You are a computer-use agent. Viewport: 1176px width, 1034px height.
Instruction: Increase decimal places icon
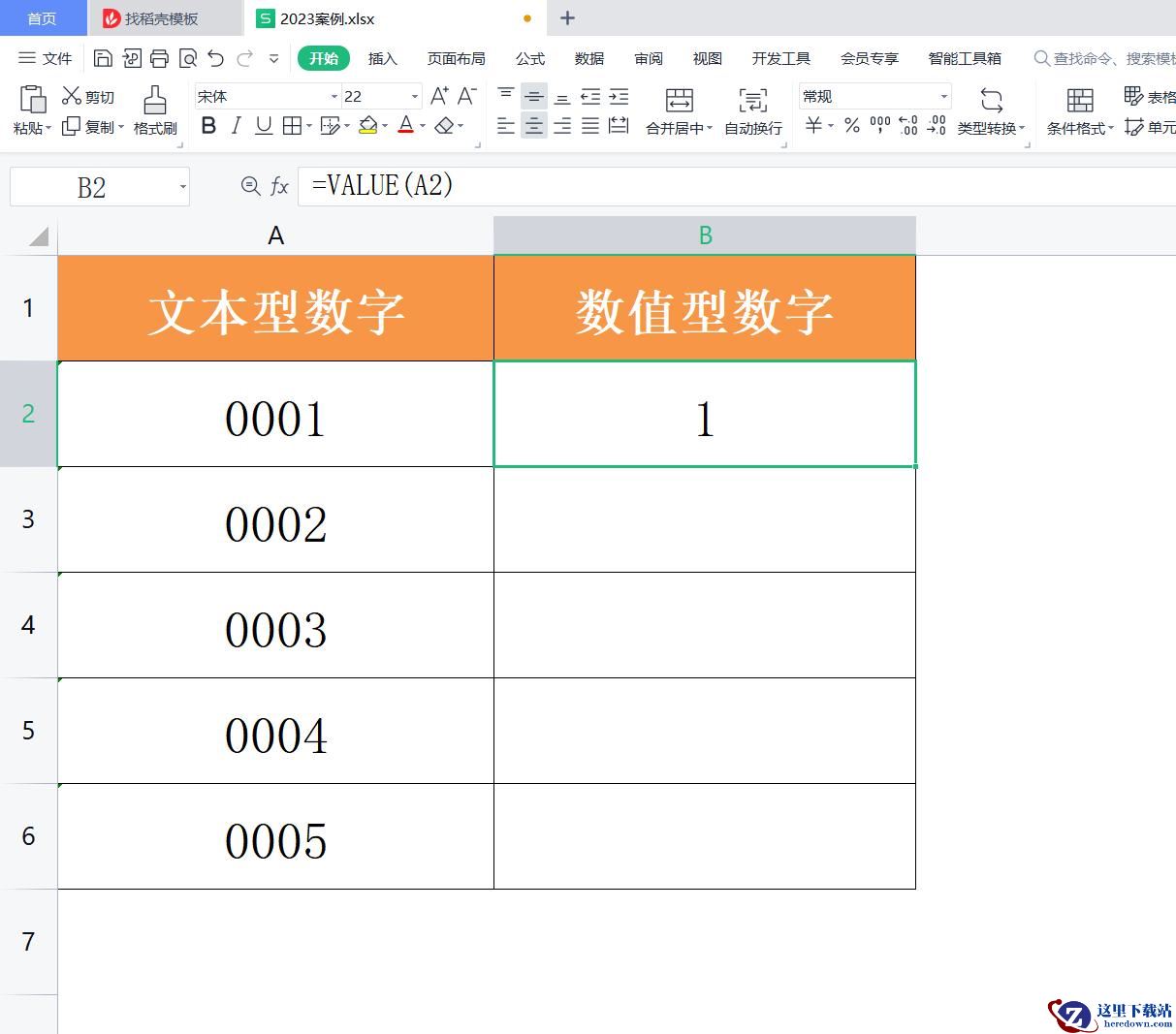coord(907,125)
